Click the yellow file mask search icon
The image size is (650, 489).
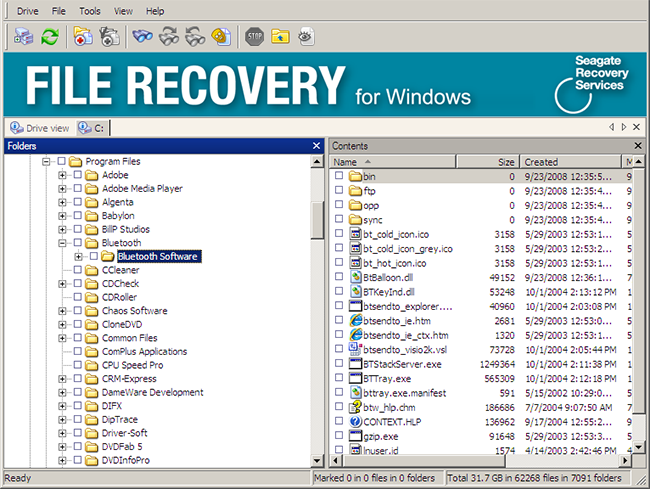click(221, 37)
